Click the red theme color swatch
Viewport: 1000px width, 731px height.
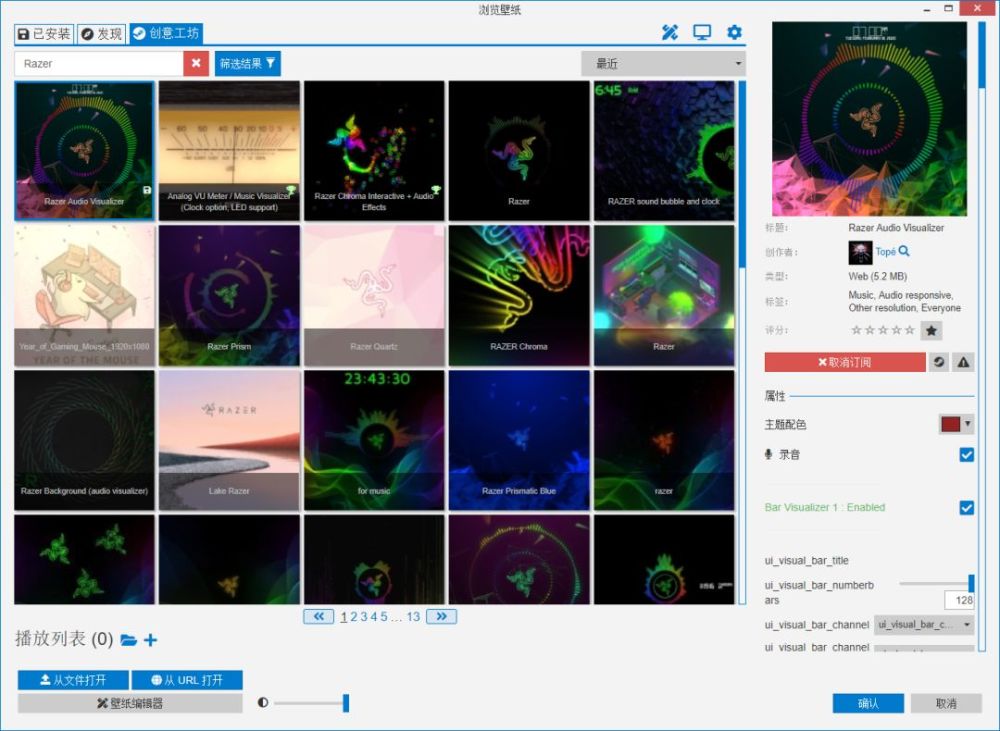(950, 424)
